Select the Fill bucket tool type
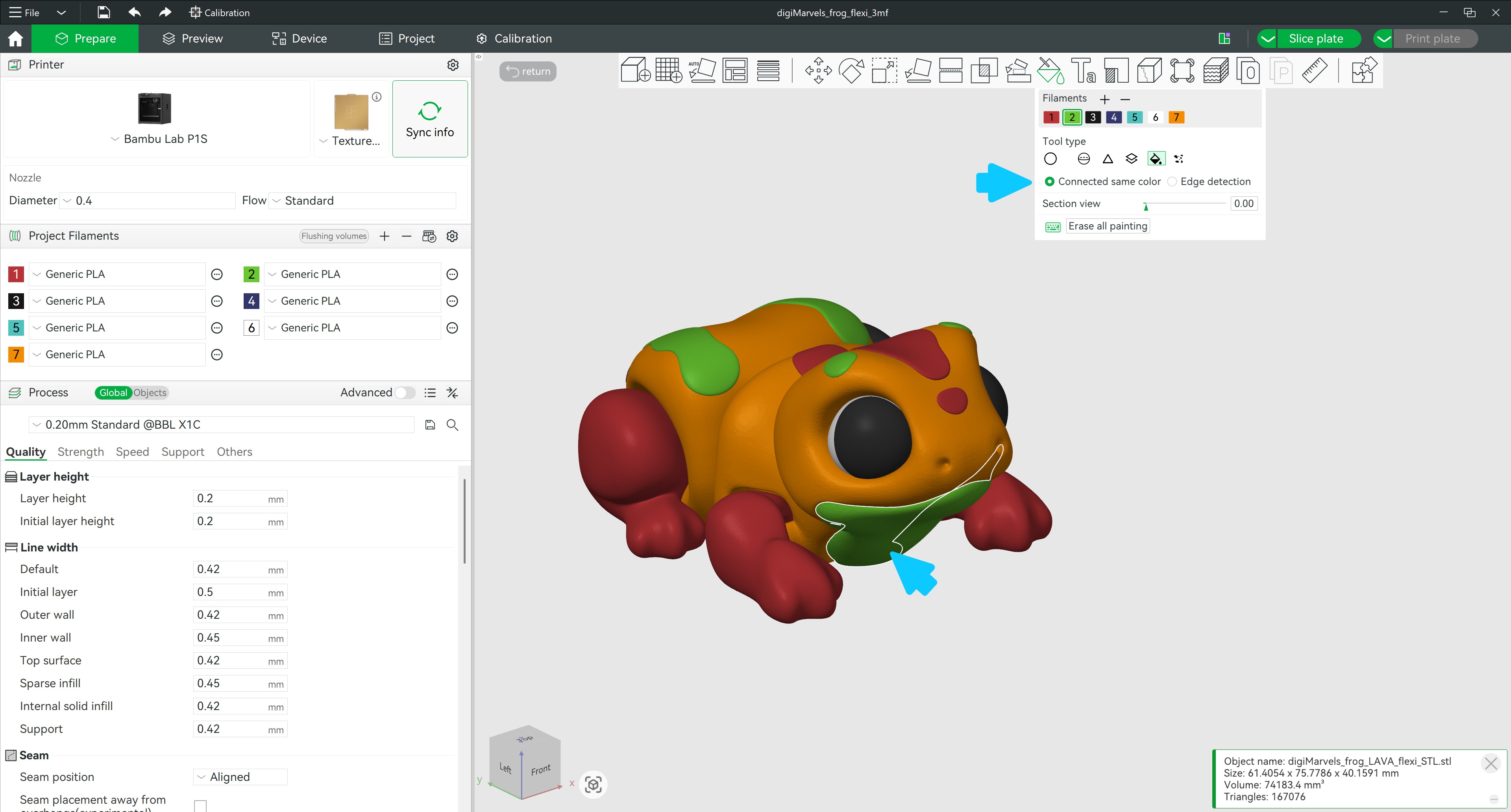 (x=1156, y=159)
